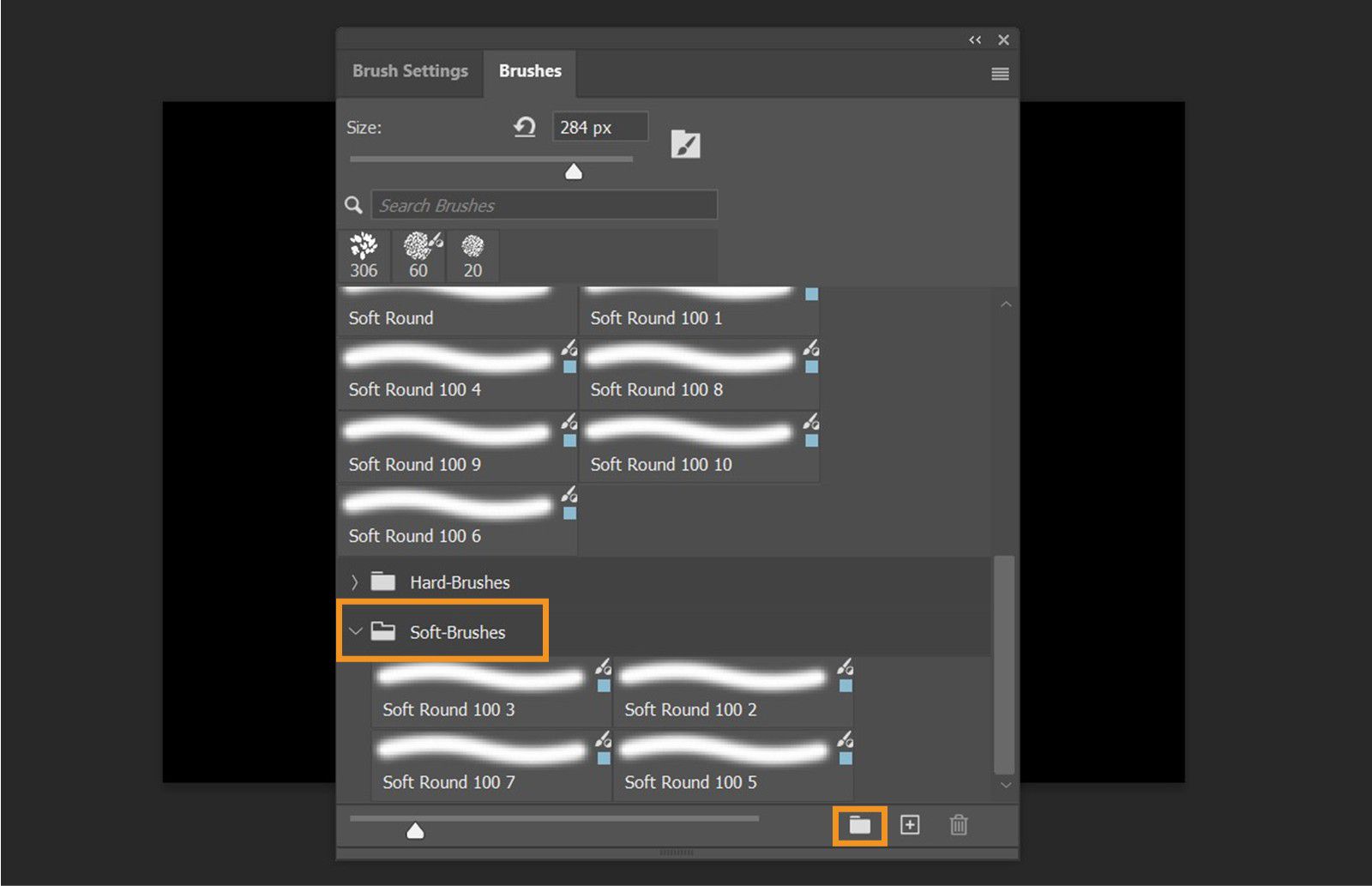This screenshot has width=1372, height=886.
Task: Click the tool preset icon on Soft Round 100 10
Action: 811,421
